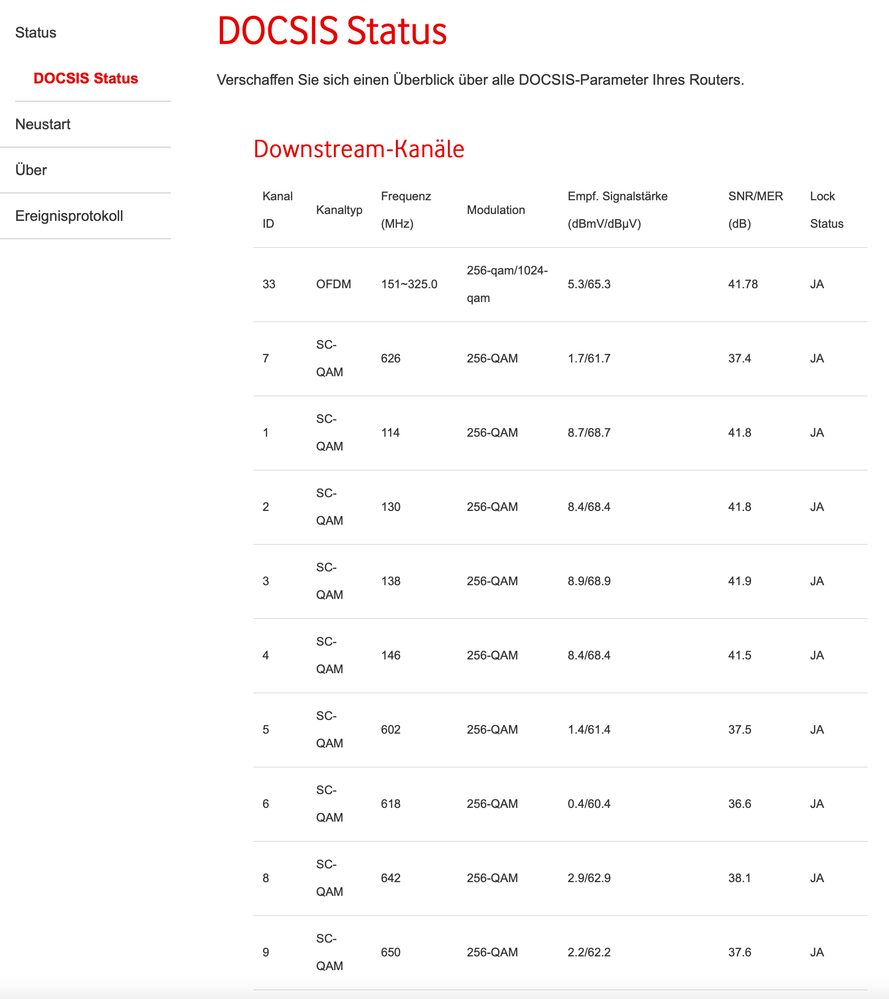This screenshot has height=999, width=889.
Task: Select SNR value 37.5
Action: 739,729
